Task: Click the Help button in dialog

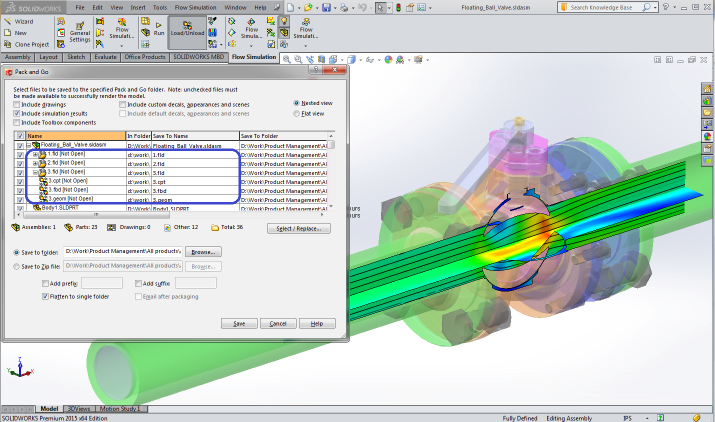Action: tap(317, 323)
